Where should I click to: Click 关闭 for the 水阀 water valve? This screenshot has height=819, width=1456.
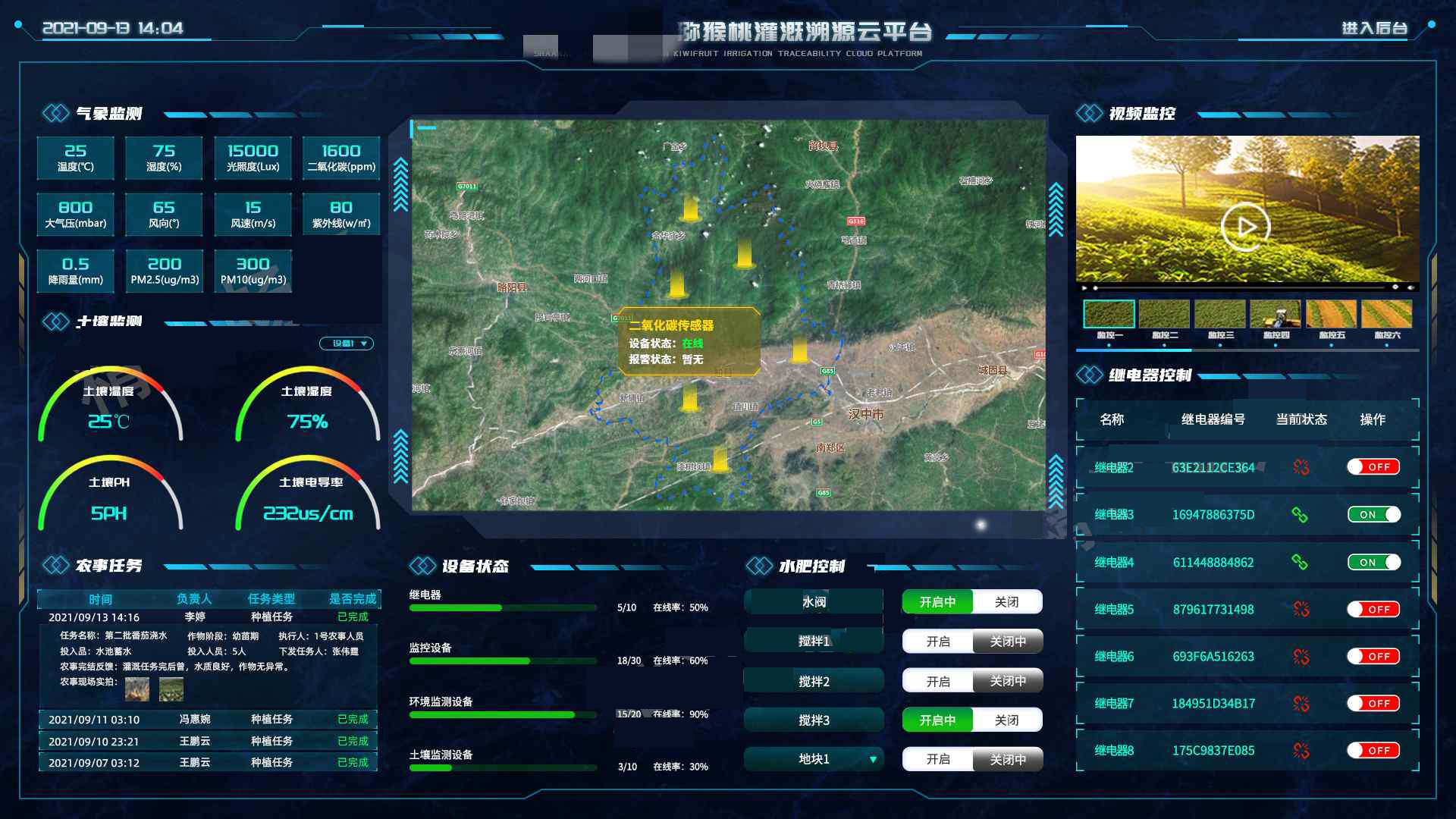(1006, 602)
